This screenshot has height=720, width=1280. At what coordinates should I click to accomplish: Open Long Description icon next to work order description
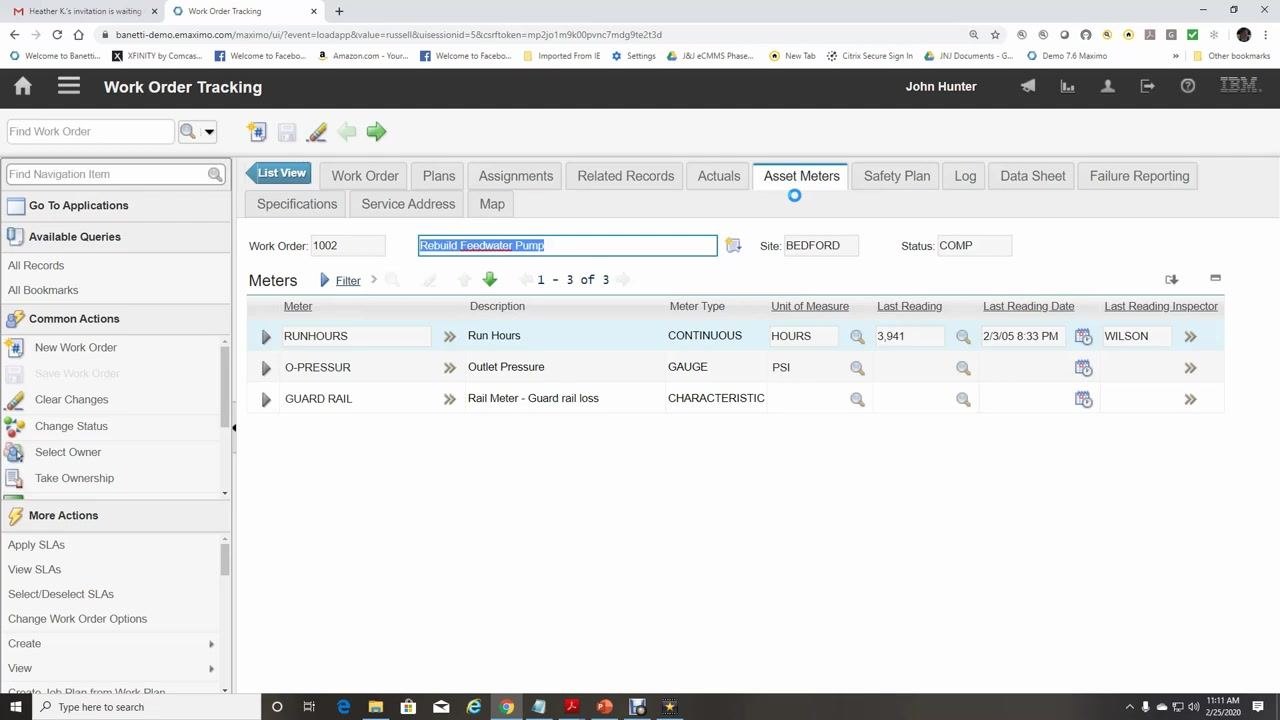pos(733,246)
